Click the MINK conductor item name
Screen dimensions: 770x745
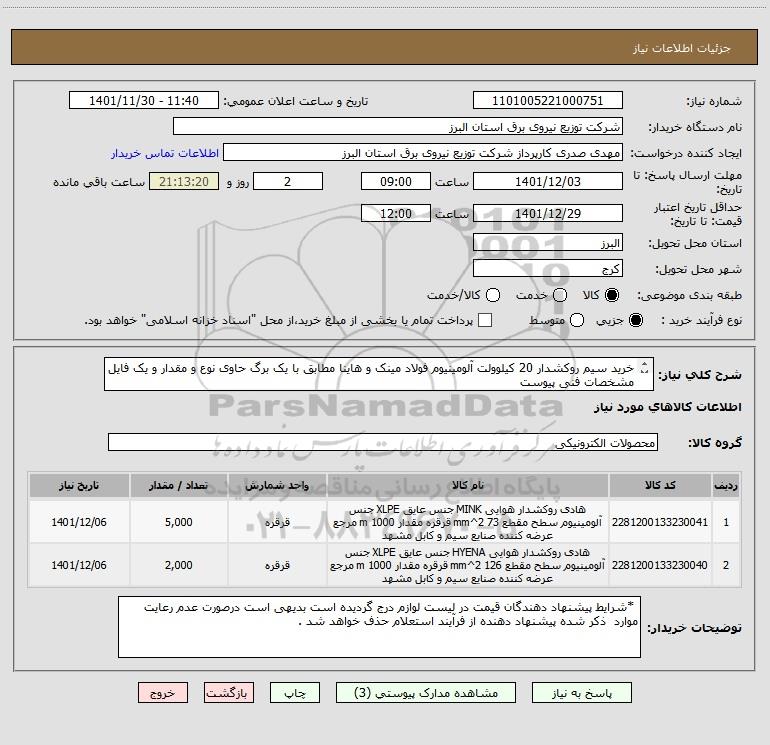point(468,522)
